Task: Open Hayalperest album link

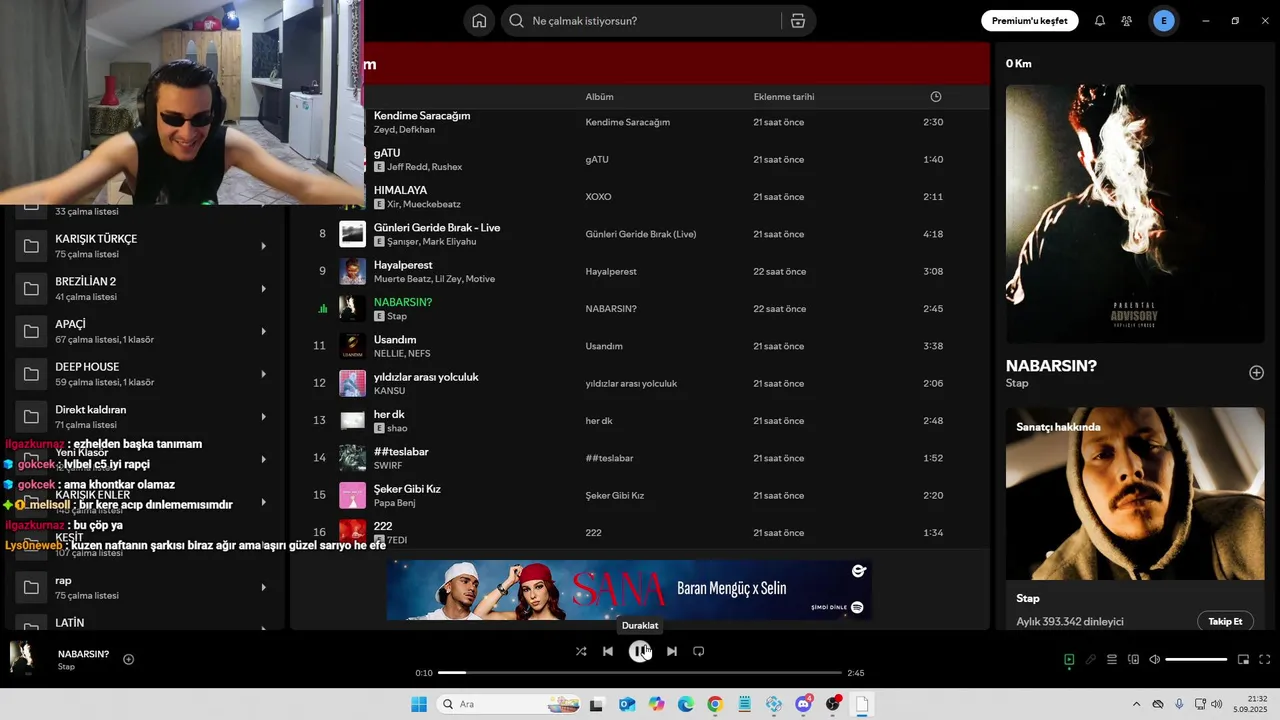Action: tap(611, 271)
